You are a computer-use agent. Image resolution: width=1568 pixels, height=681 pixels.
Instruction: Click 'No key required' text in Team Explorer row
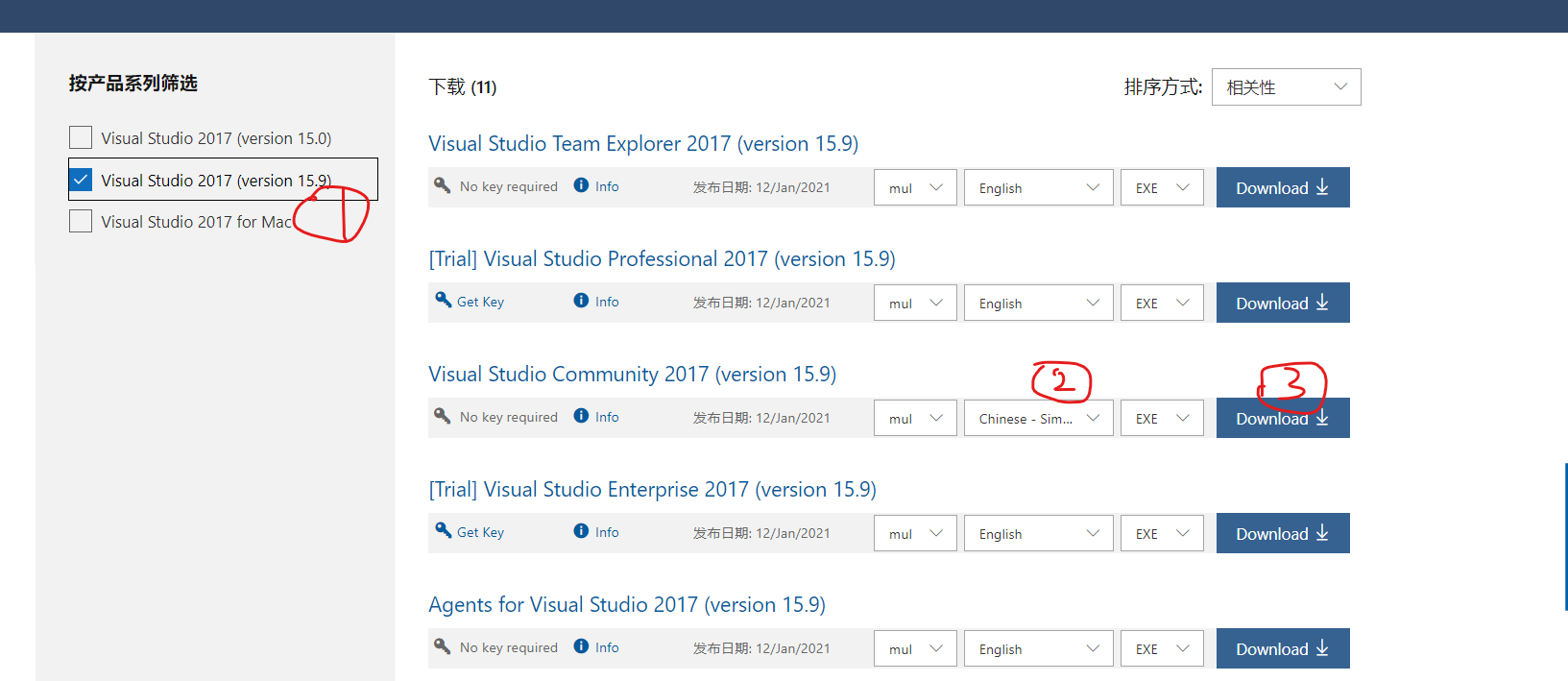(508, 186)
